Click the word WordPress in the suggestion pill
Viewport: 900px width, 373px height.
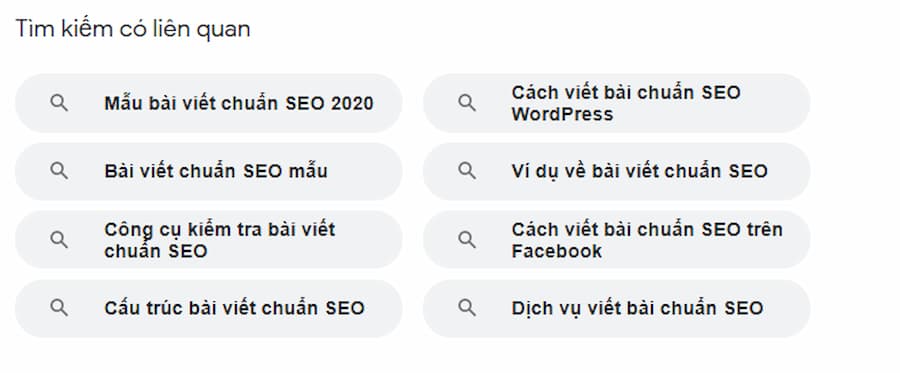pos(562,114)
